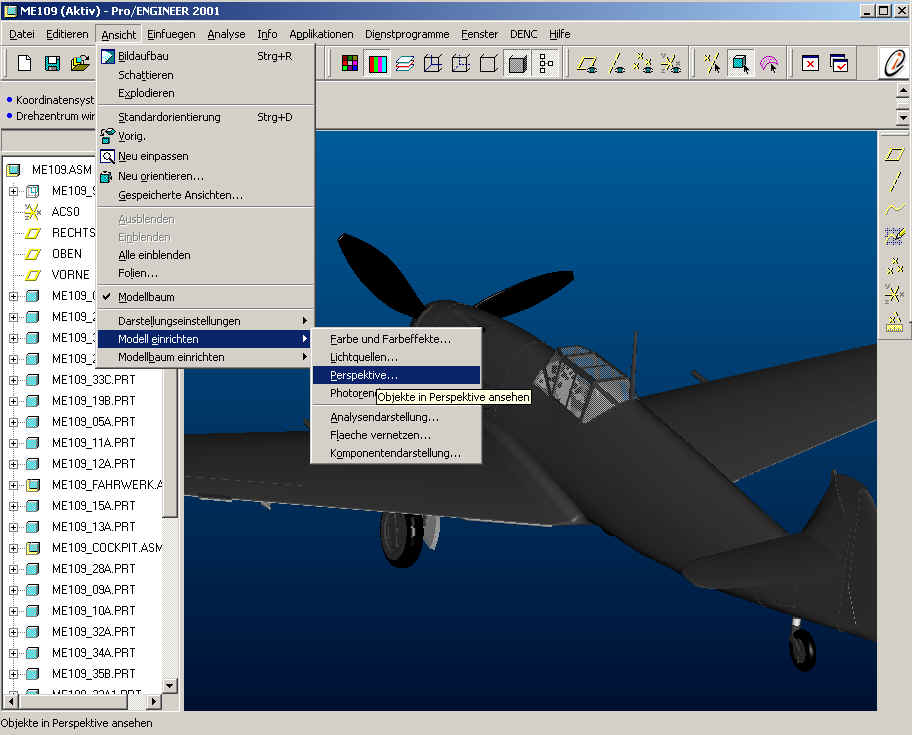Open the Einfuegen menu
The width and height of the screenshot is (912, 735).
pyautogui.click(x=171, y=34)
